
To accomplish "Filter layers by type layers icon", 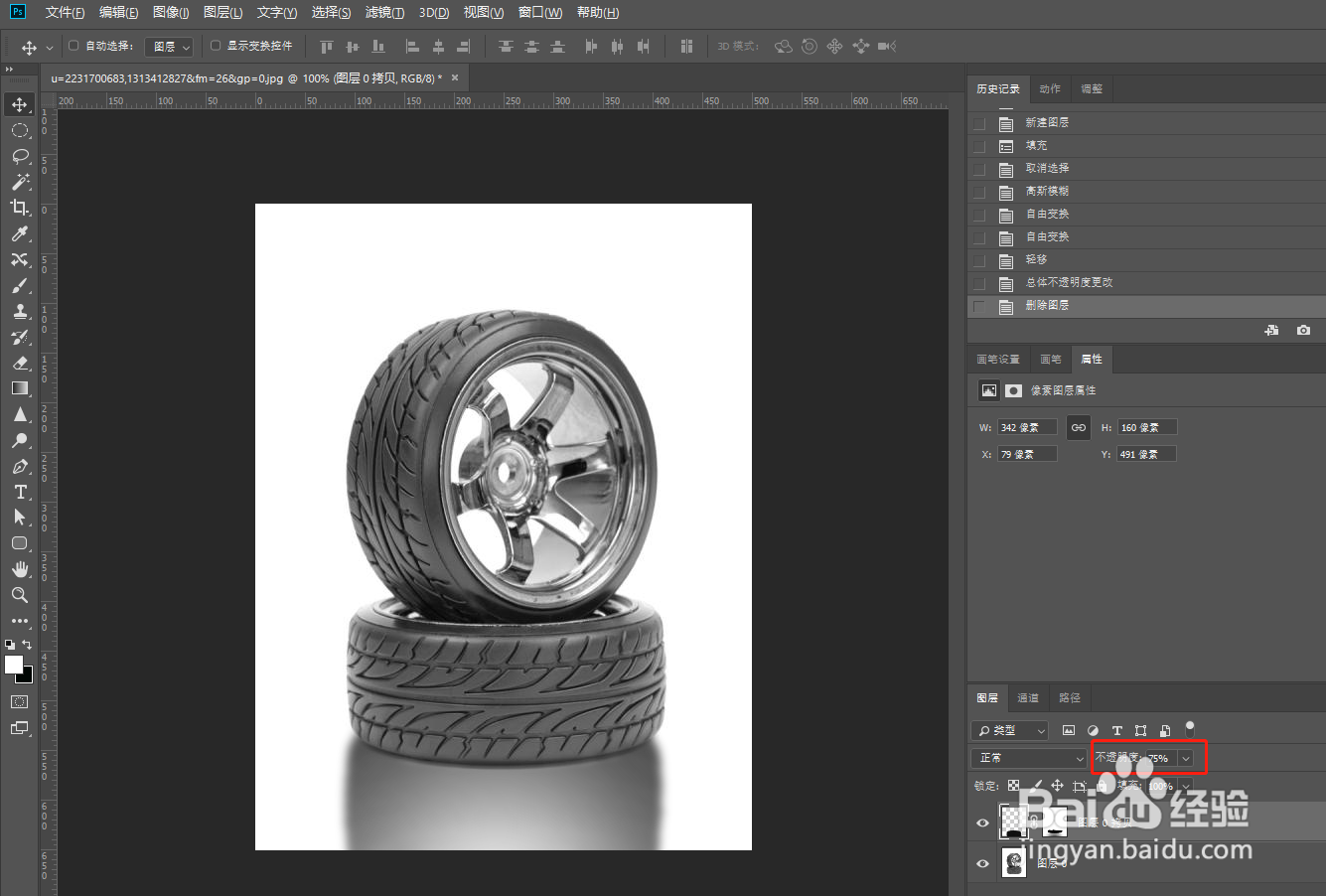I will click(1116, 730).
